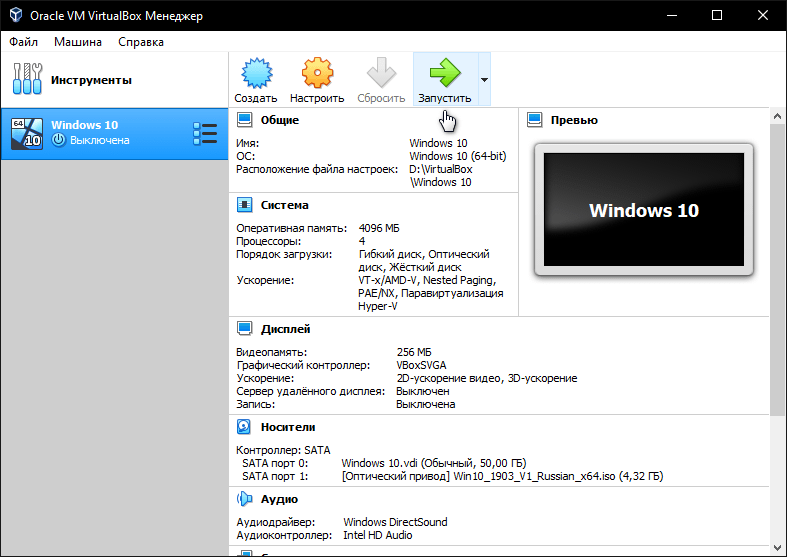Close the VirtualBox Manager window
This screenshot has width=787, height=557.
point(763,15)
